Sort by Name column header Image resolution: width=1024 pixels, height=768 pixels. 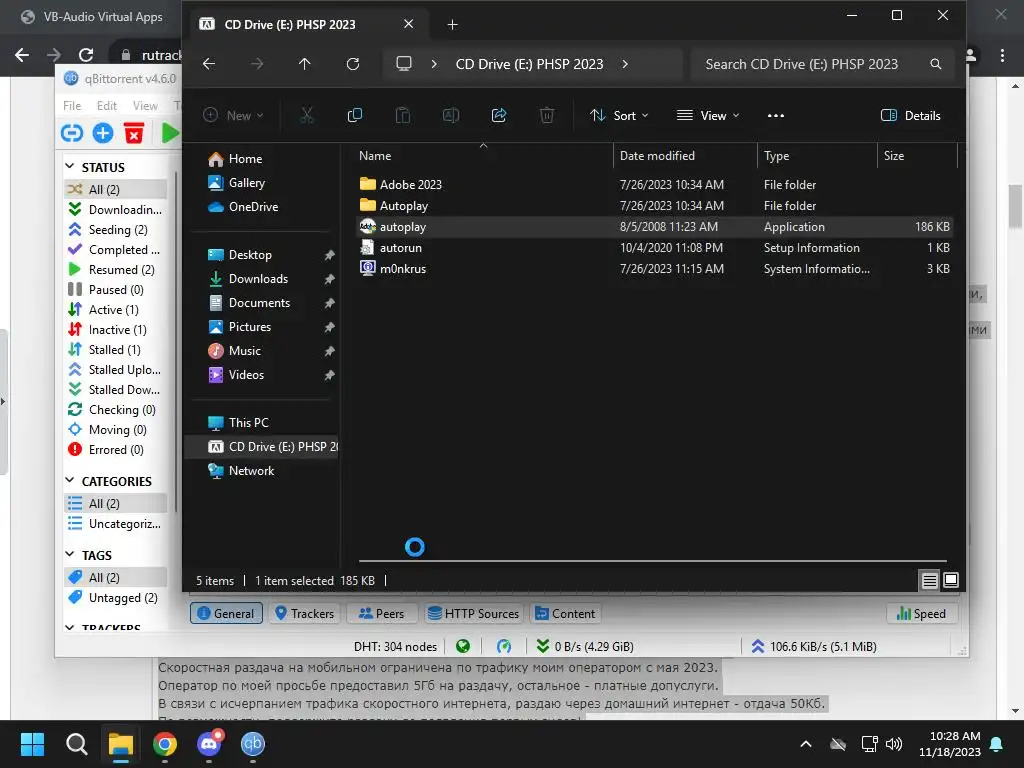pos(375,155)
